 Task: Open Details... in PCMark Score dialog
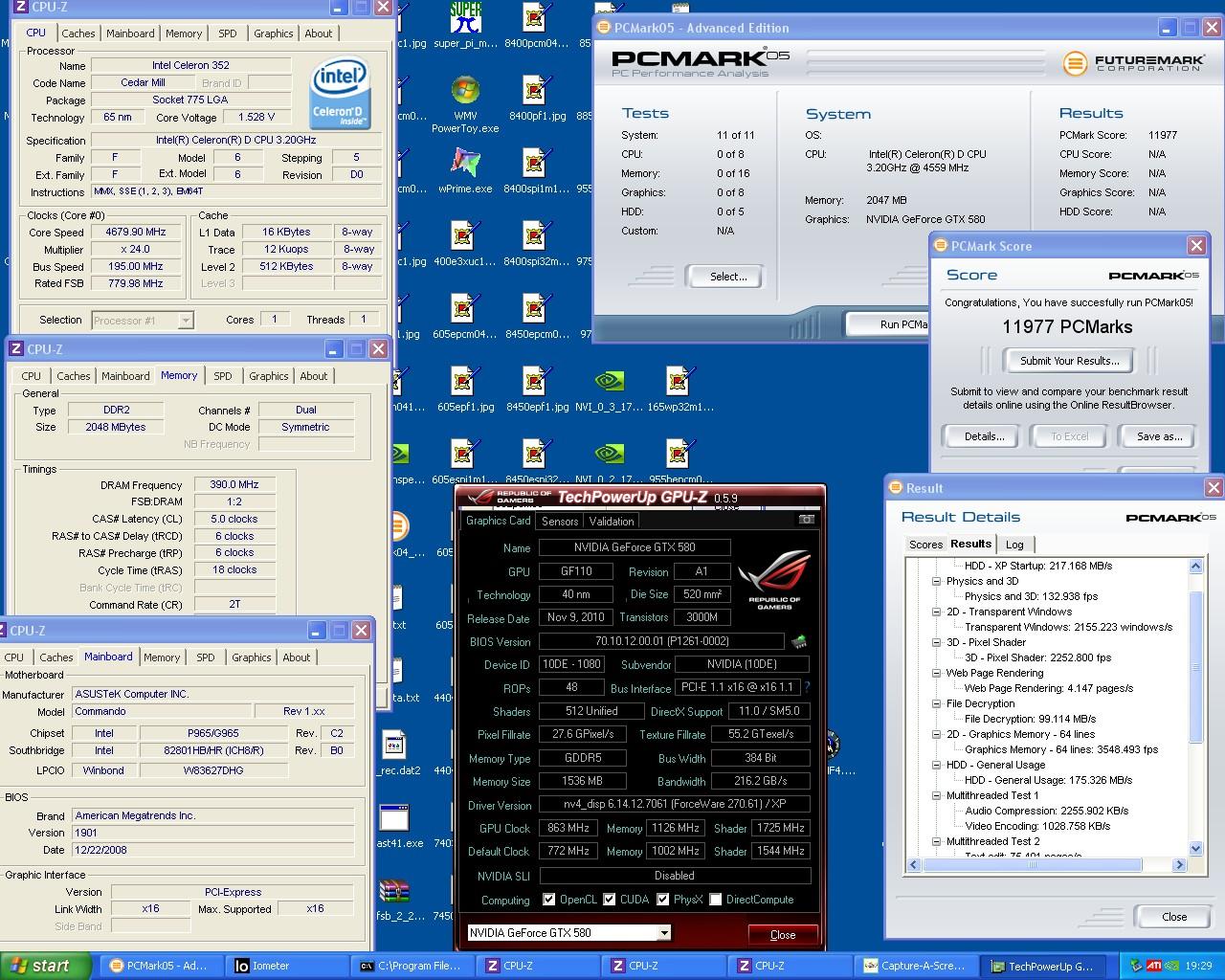point(984,436)
